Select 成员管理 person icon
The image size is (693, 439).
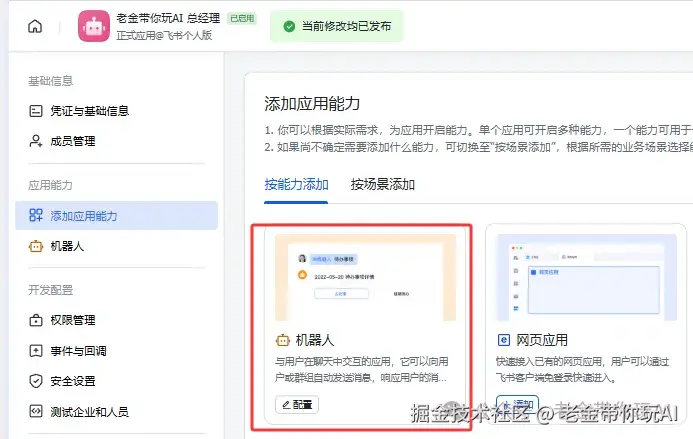pyautogui.click(x=36, y=141)
